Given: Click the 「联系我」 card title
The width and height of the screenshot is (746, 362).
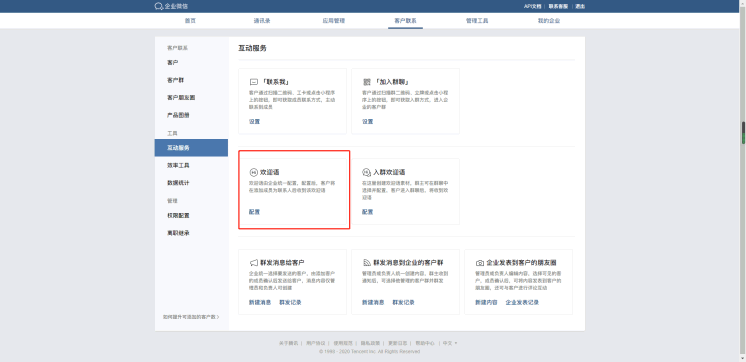Looking at the screenshot, I should tap(275, 82).
